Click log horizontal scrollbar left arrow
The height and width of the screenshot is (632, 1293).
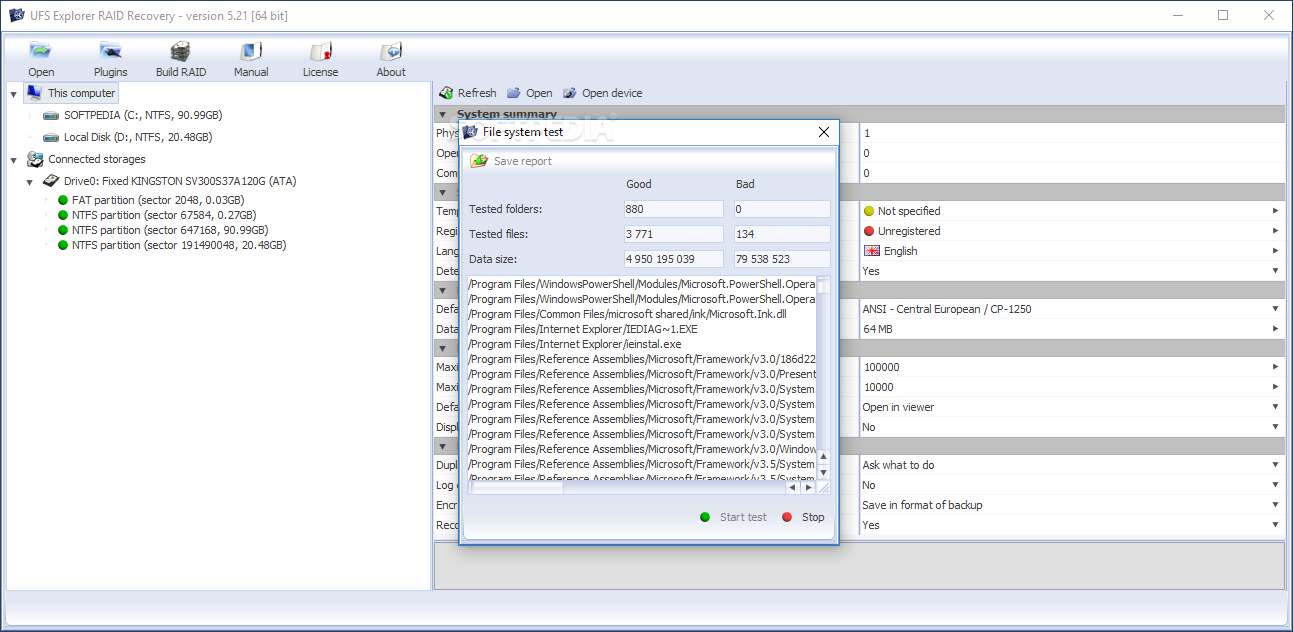click(792, 488)
